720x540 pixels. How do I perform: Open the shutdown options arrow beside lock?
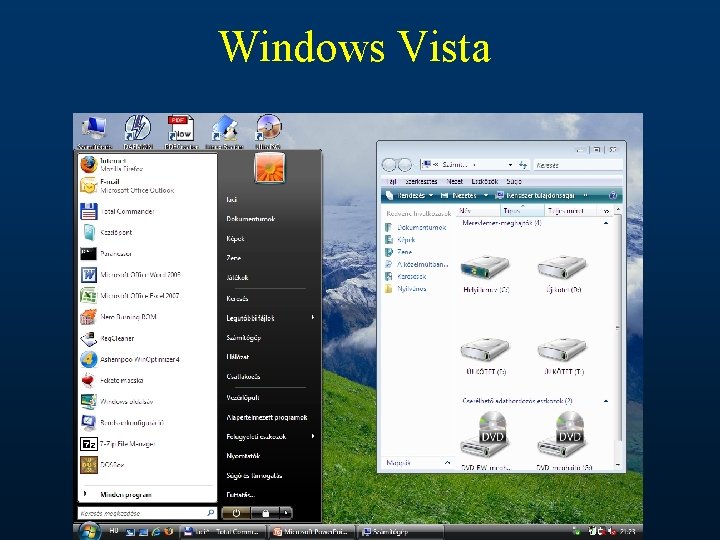[x=286, y=513]
